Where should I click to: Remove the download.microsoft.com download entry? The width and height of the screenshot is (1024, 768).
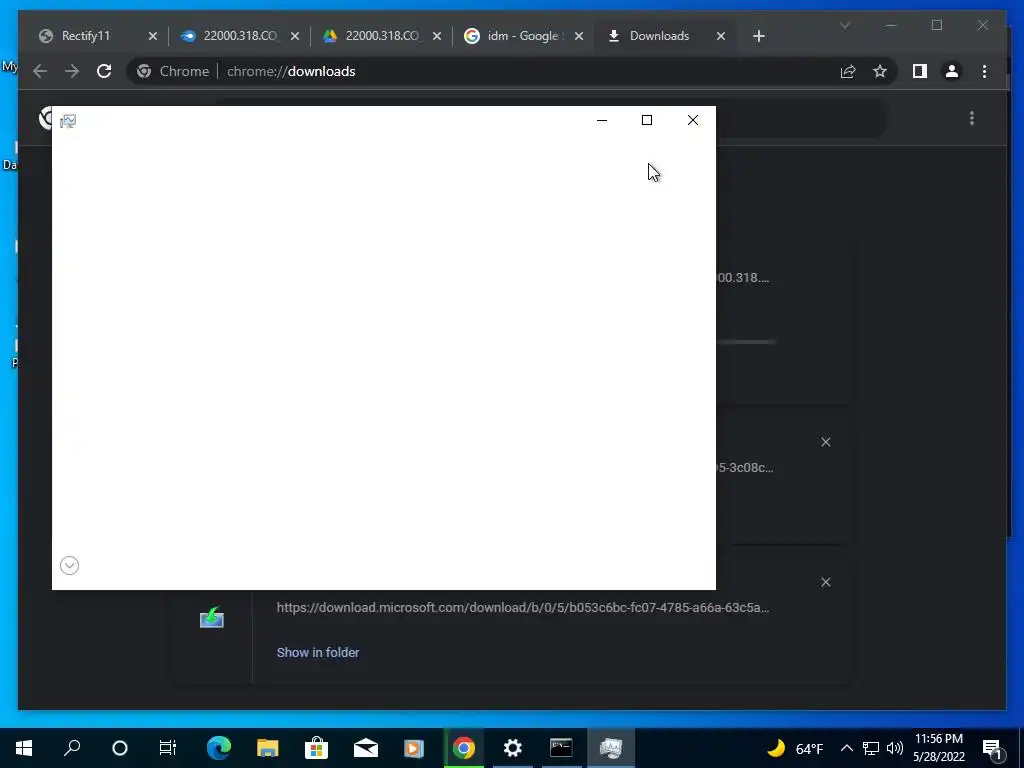tap(825, 582)
